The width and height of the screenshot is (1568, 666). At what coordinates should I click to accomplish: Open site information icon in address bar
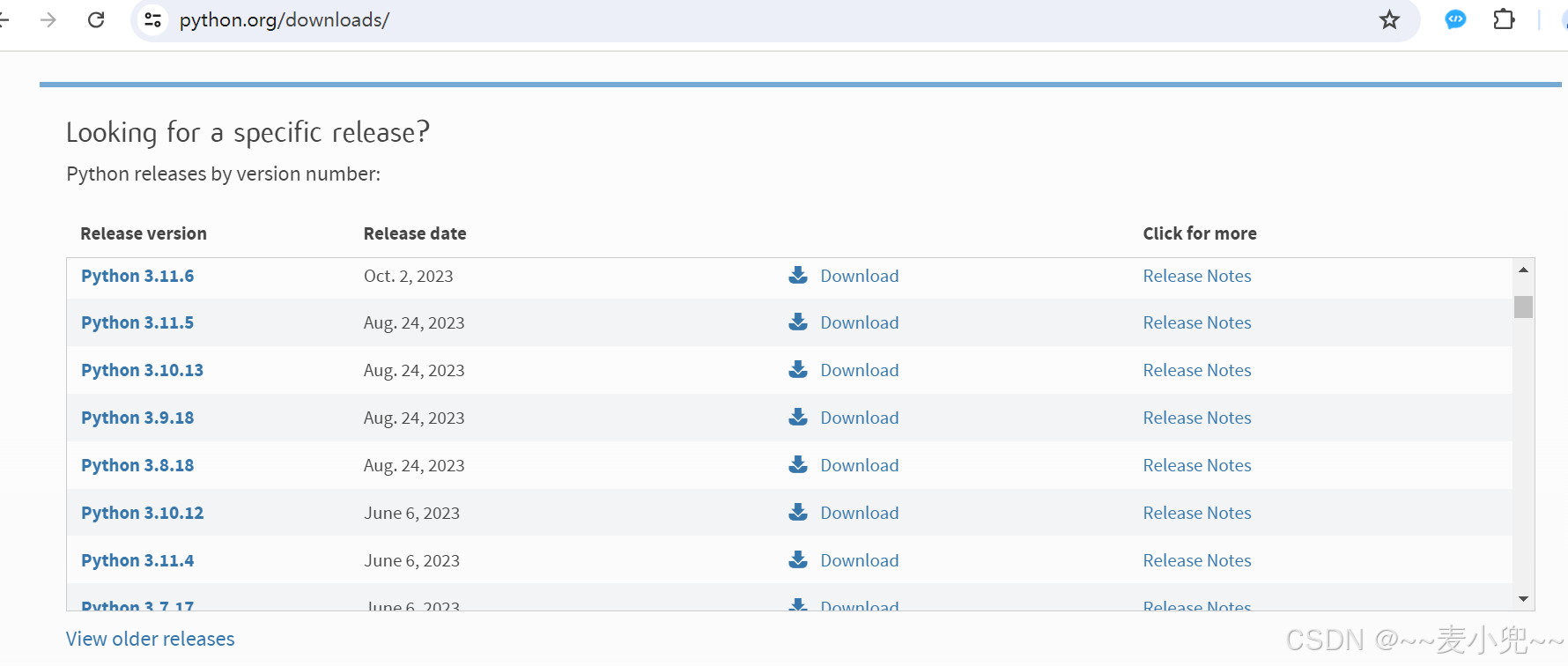(x=153, y=19)
